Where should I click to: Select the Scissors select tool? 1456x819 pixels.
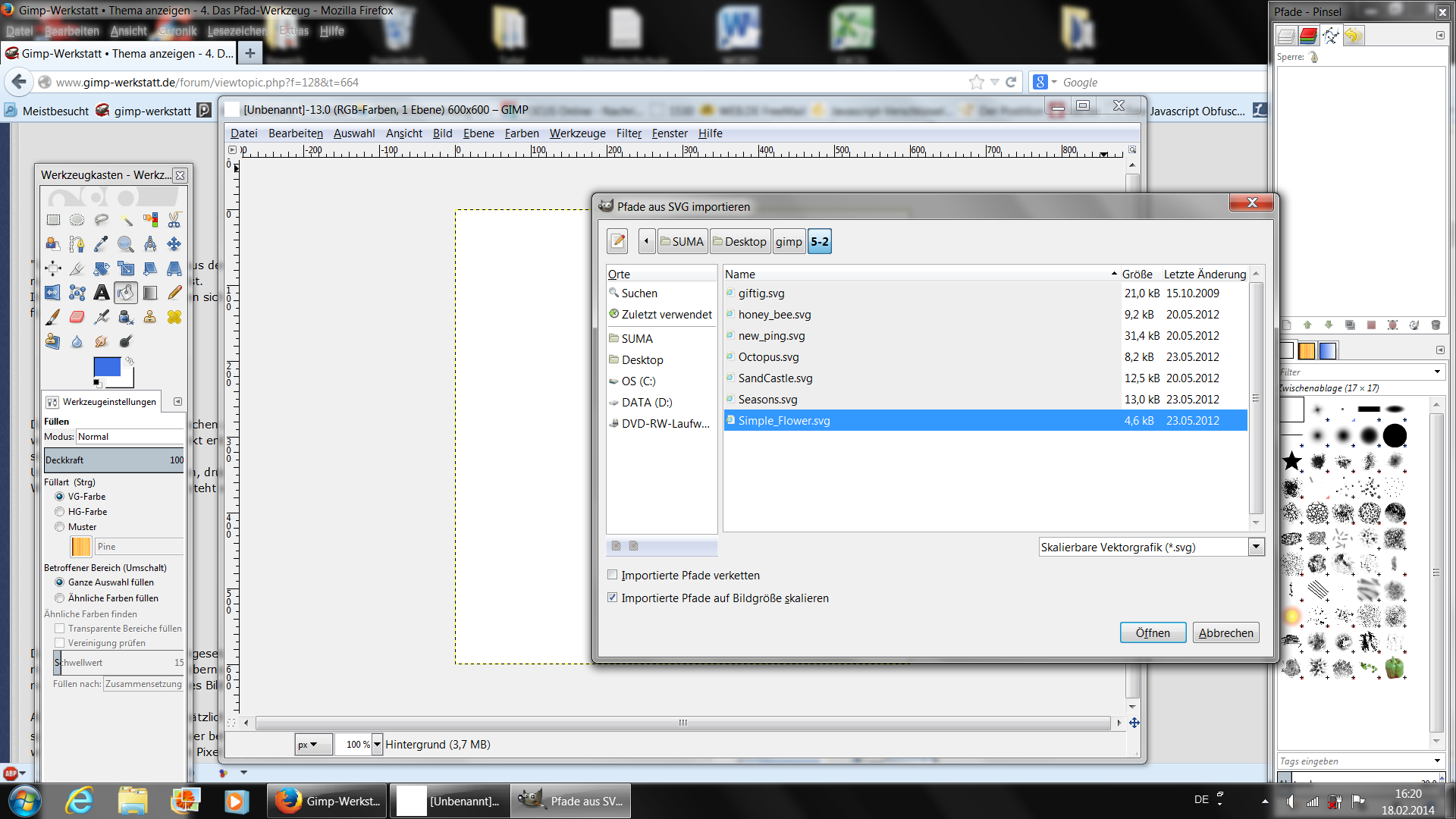click(x=174, y=220)
